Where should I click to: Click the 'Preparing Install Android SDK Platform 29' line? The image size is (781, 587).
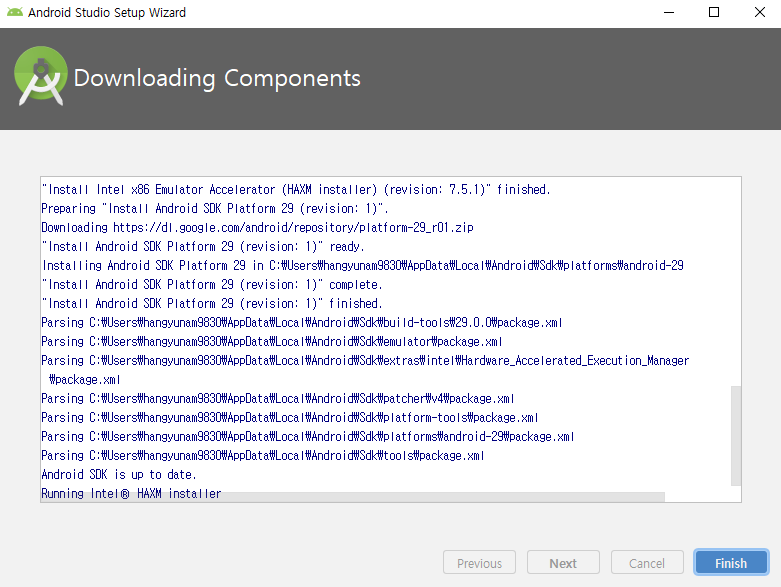pos(215,209)
